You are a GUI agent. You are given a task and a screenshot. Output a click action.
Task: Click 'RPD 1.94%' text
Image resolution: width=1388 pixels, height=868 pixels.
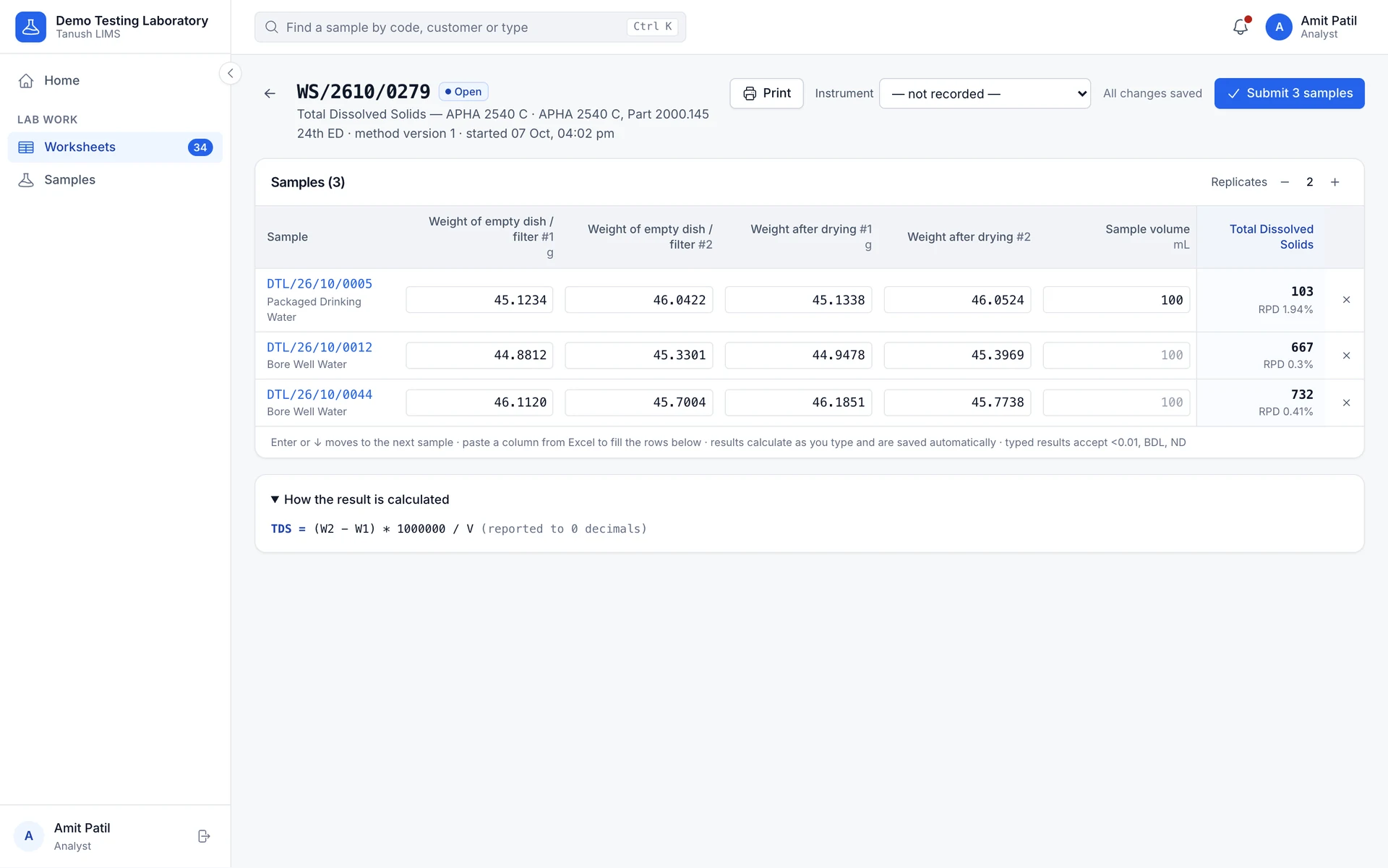click(x=1285, y=309)
